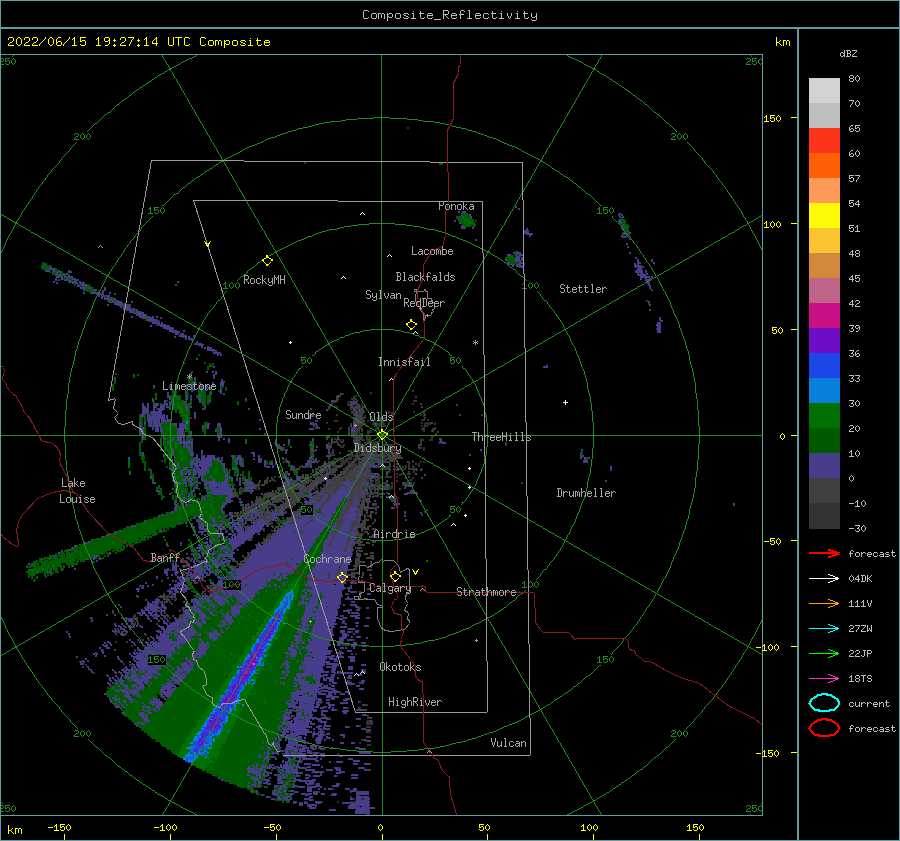The height and width of the screenshot is (841, 900).
Task: Click the yellow radar-site diamond at Olds
Action: (x=382, y=435)
